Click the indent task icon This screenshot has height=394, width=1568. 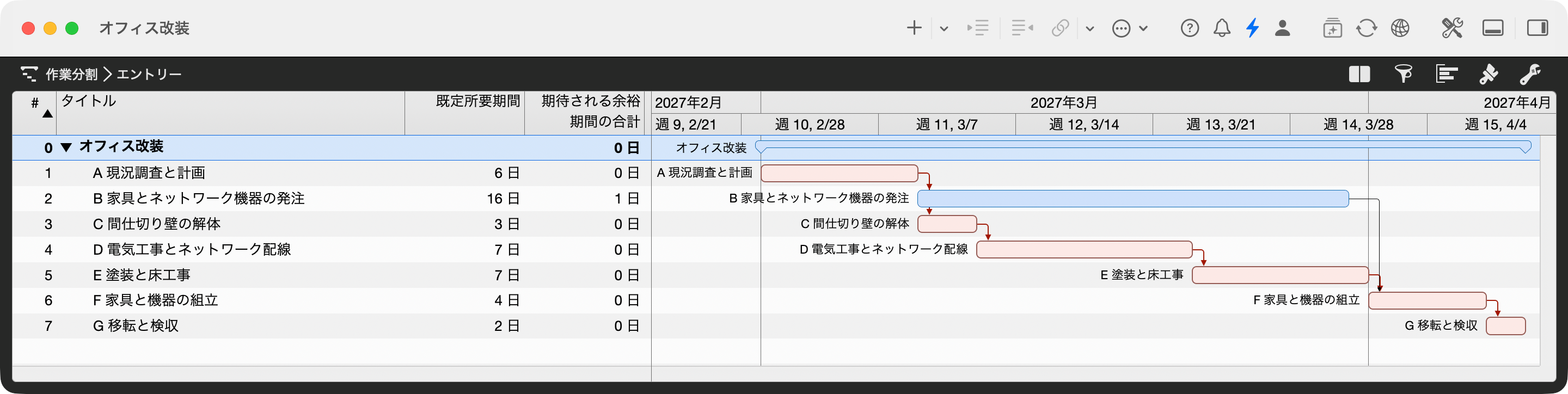point(978,28)
